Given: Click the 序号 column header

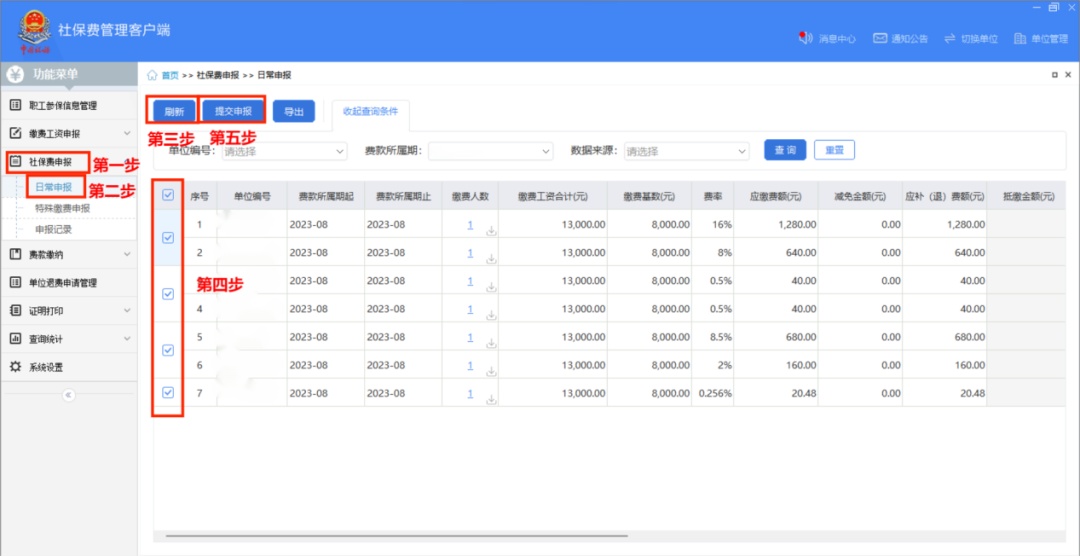Looking at the screenshot, I should point(199,196).
